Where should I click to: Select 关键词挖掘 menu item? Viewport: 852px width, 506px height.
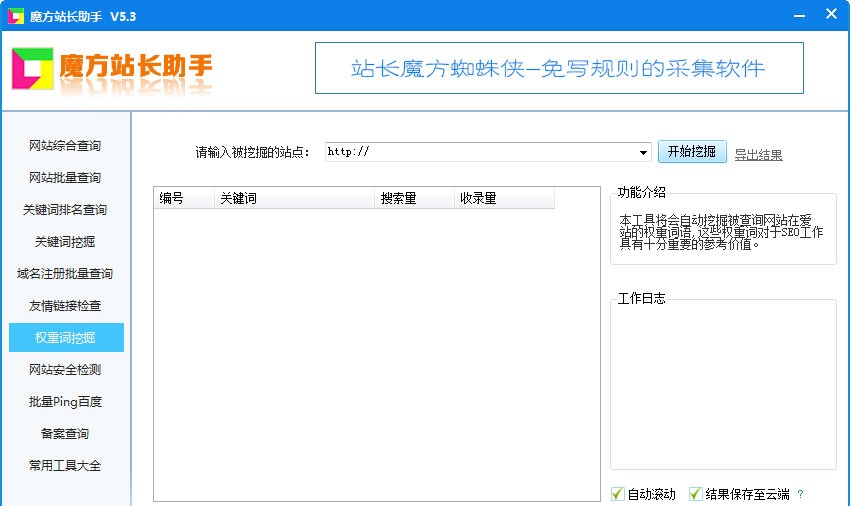pos(65,242)
